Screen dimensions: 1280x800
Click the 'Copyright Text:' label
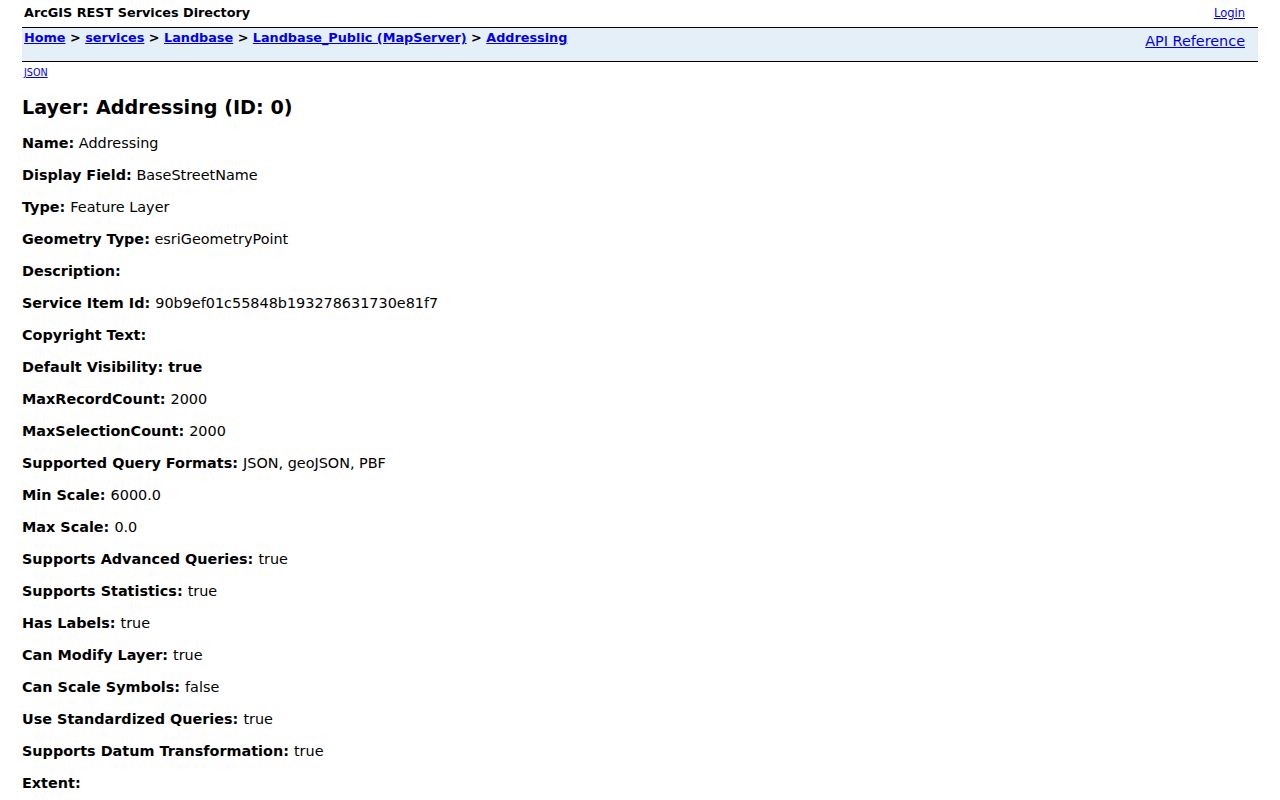84,335
